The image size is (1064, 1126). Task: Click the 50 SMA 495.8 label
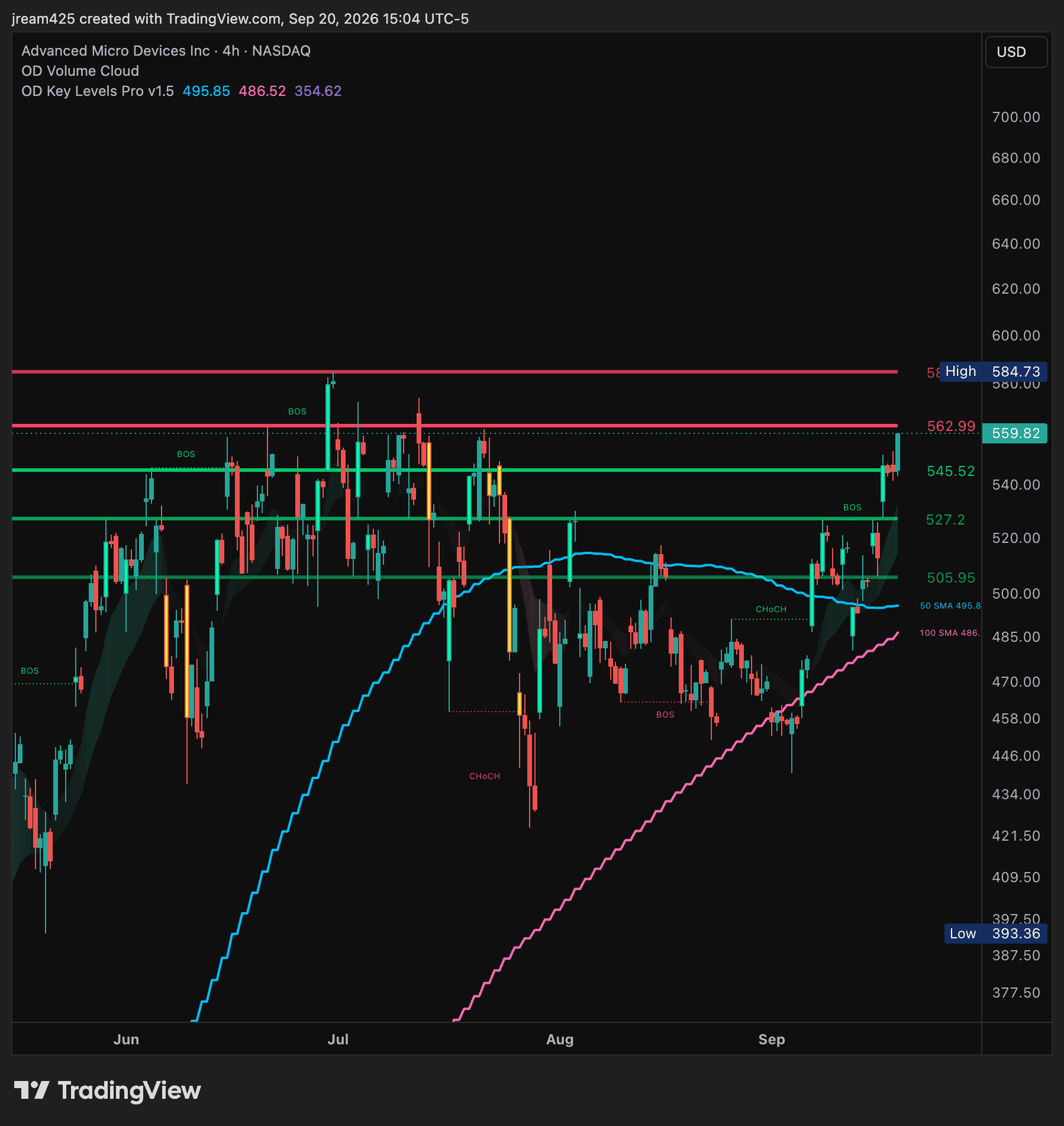950,606
